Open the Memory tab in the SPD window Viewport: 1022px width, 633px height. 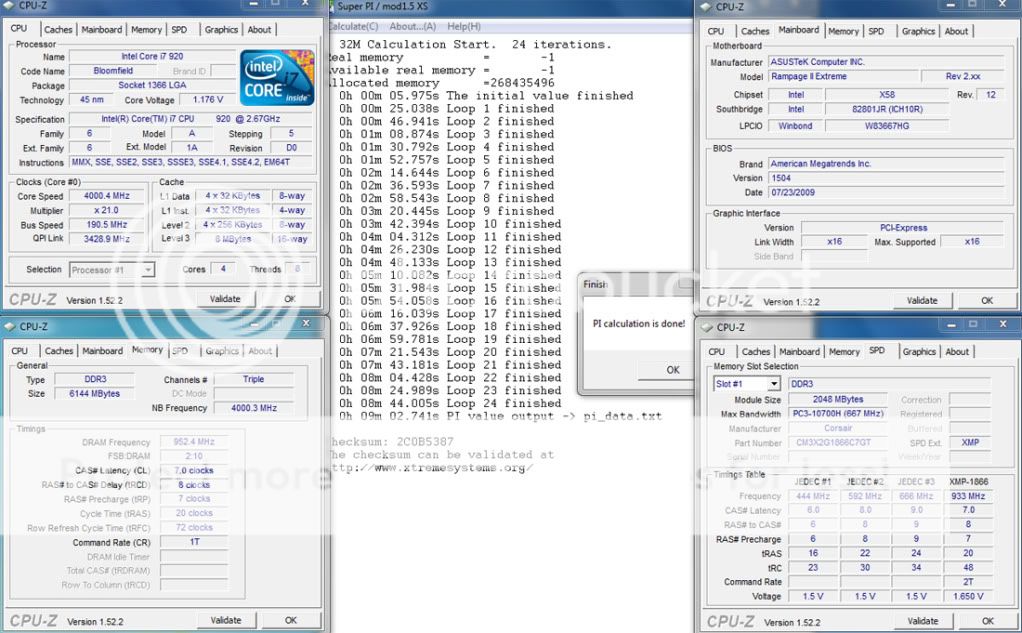pos(844,351)
